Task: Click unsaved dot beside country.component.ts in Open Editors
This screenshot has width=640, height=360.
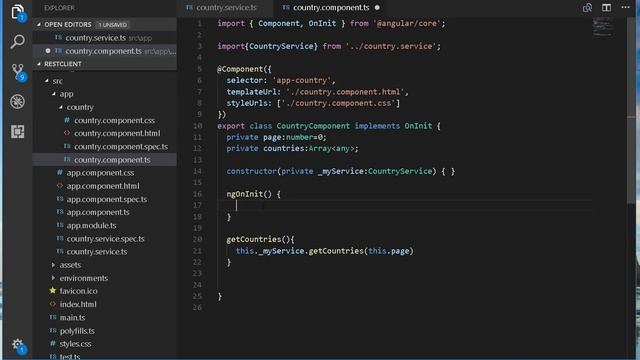Action: tap(48, 51)
